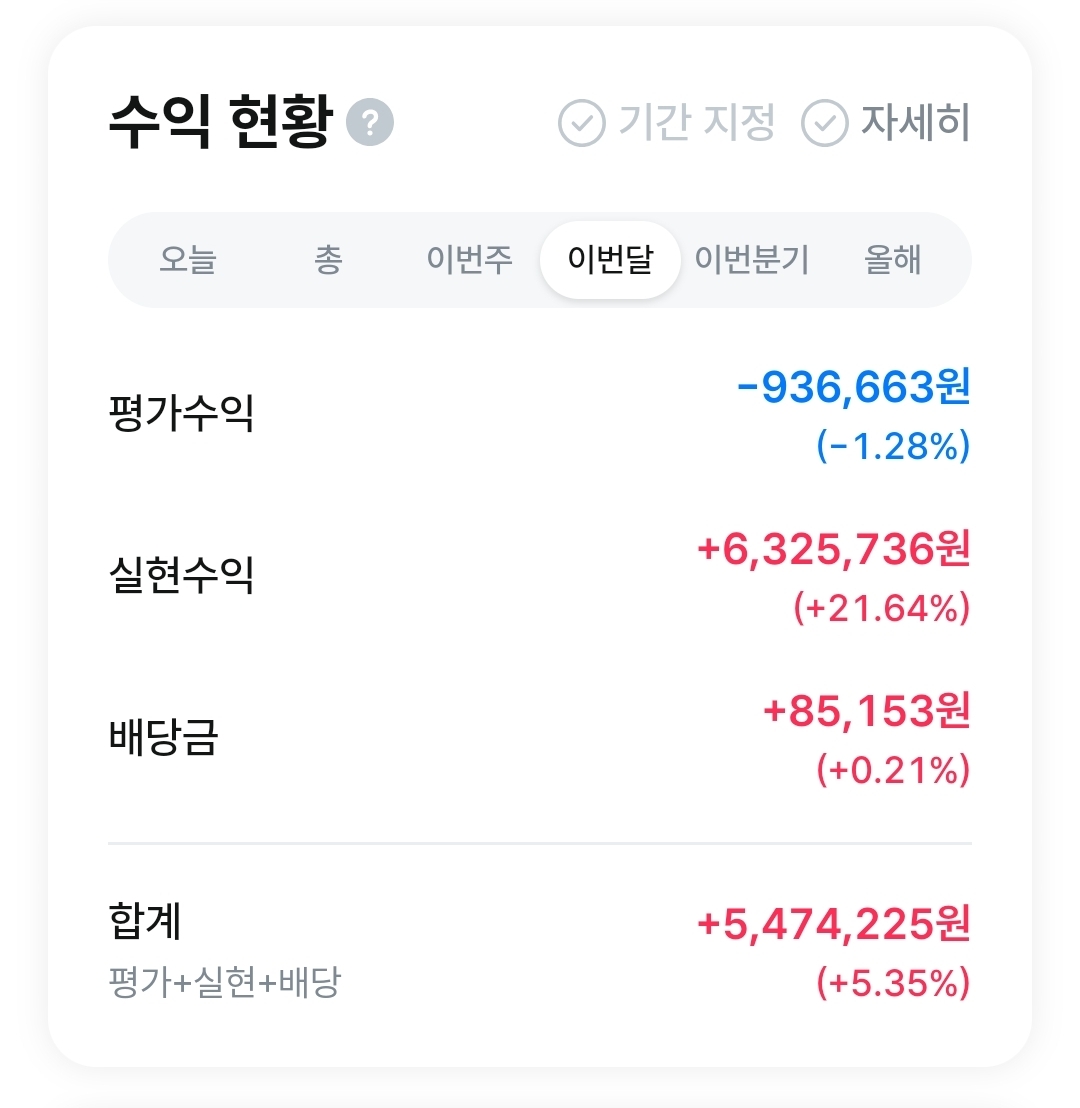Tap the +5,474,225원 total amount
Image resolution: width=1080 pixels, height=1108 pixels.
tap(833, 925)
